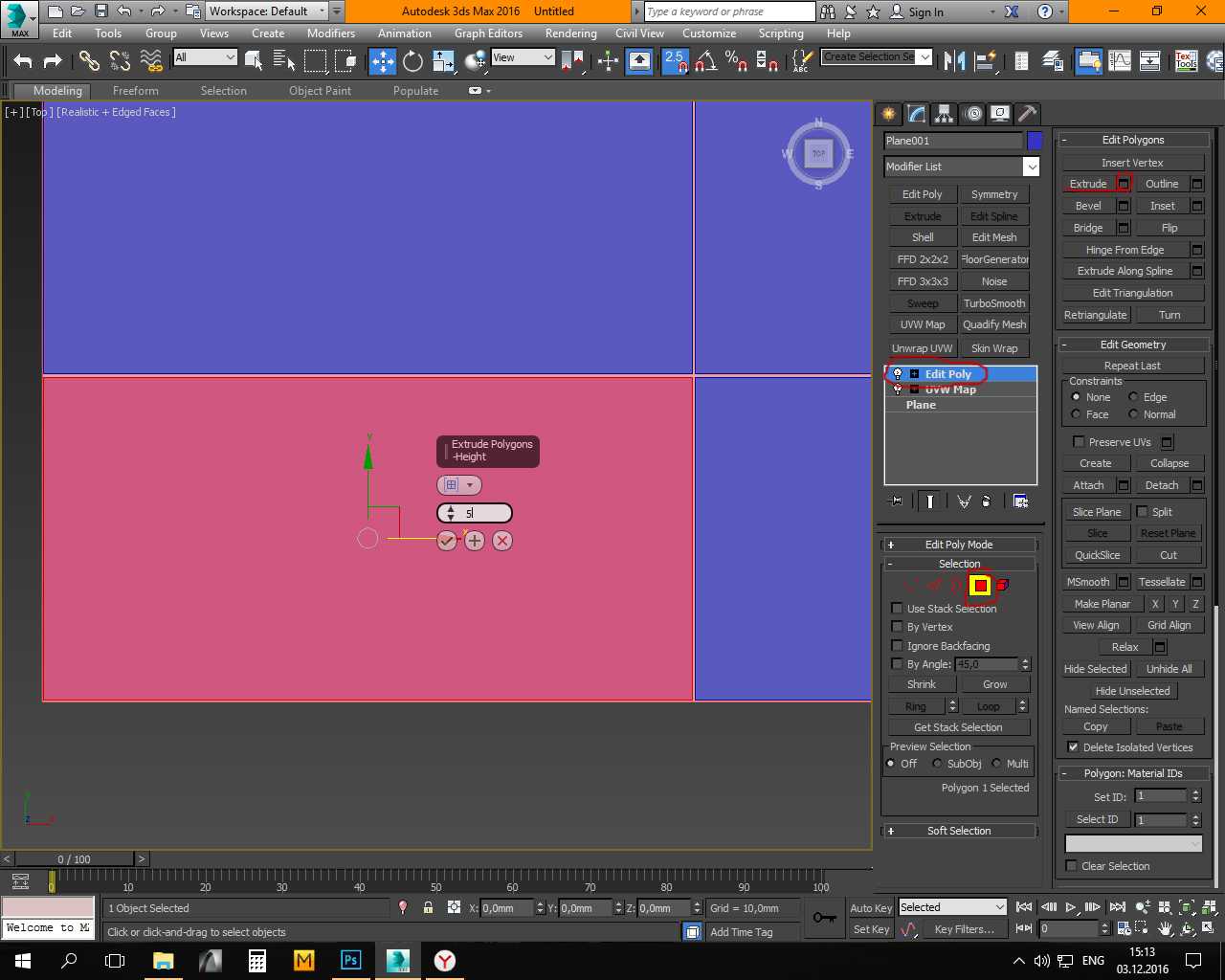The image size is (1225, 980).
Task: Go to start of animation
Action: [1024, 907]
